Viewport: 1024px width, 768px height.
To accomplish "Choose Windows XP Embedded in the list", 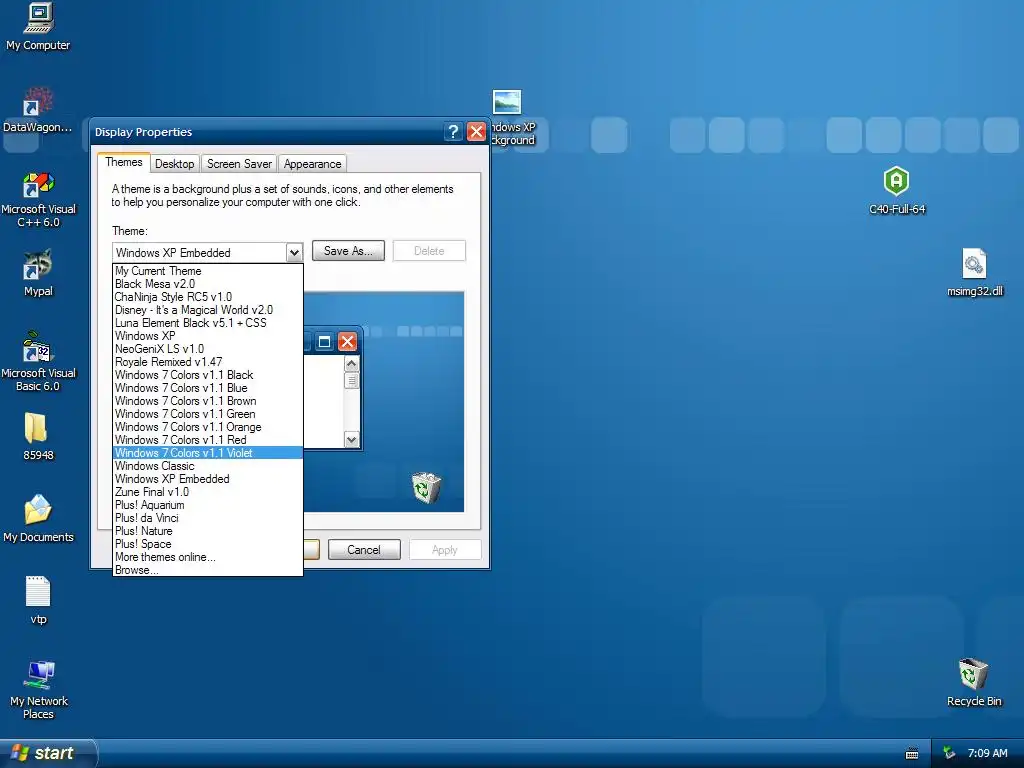I will coord(208,479).
